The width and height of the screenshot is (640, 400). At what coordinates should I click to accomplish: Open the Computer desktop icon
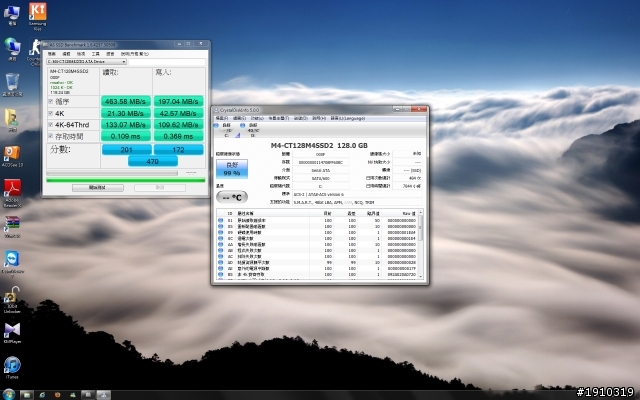pyautogui.click(x=12, y=15)
